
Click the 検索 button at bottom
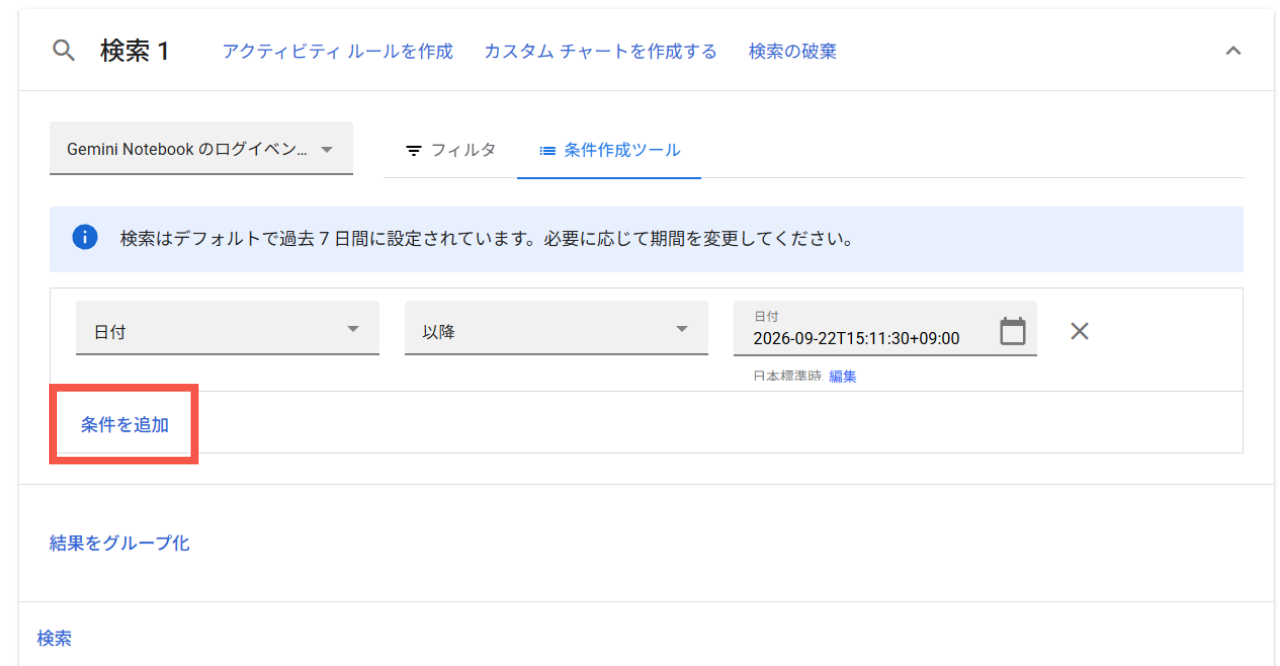click(x=54, y=638)
